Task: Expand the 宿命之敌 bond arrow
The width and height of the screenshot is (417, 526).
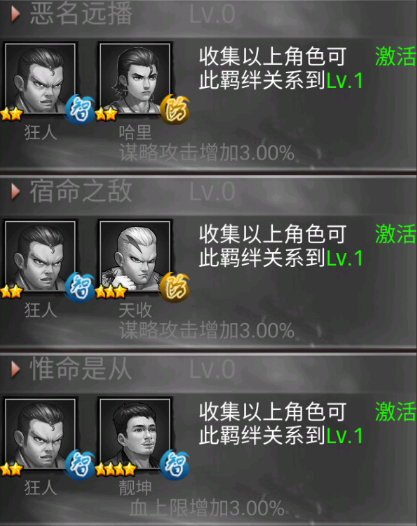Action: (15, 192)
